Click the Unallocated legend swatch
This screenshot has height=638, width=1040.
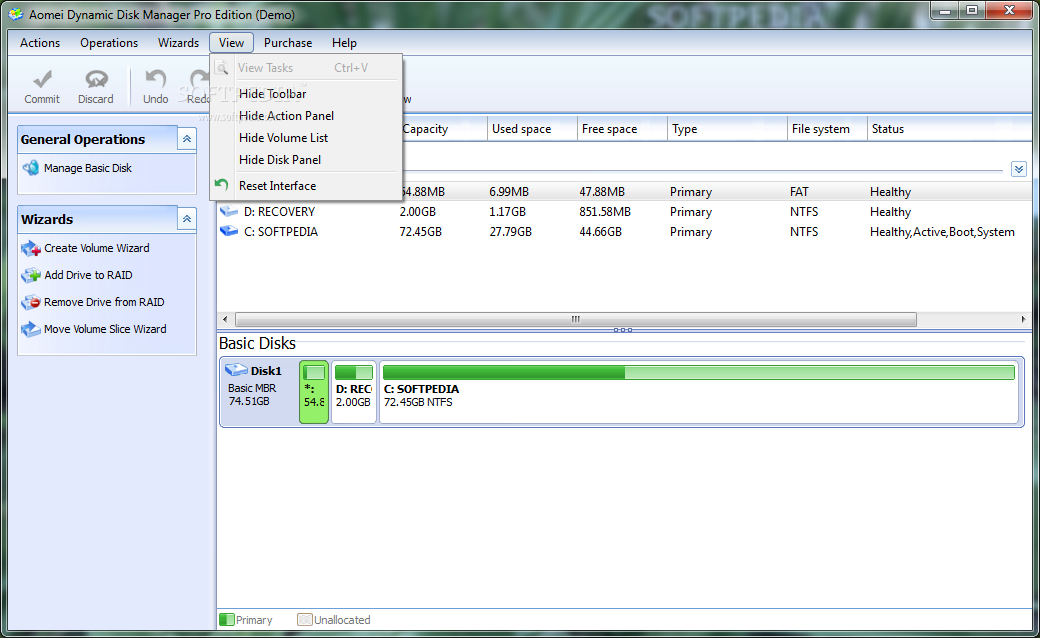305,619
